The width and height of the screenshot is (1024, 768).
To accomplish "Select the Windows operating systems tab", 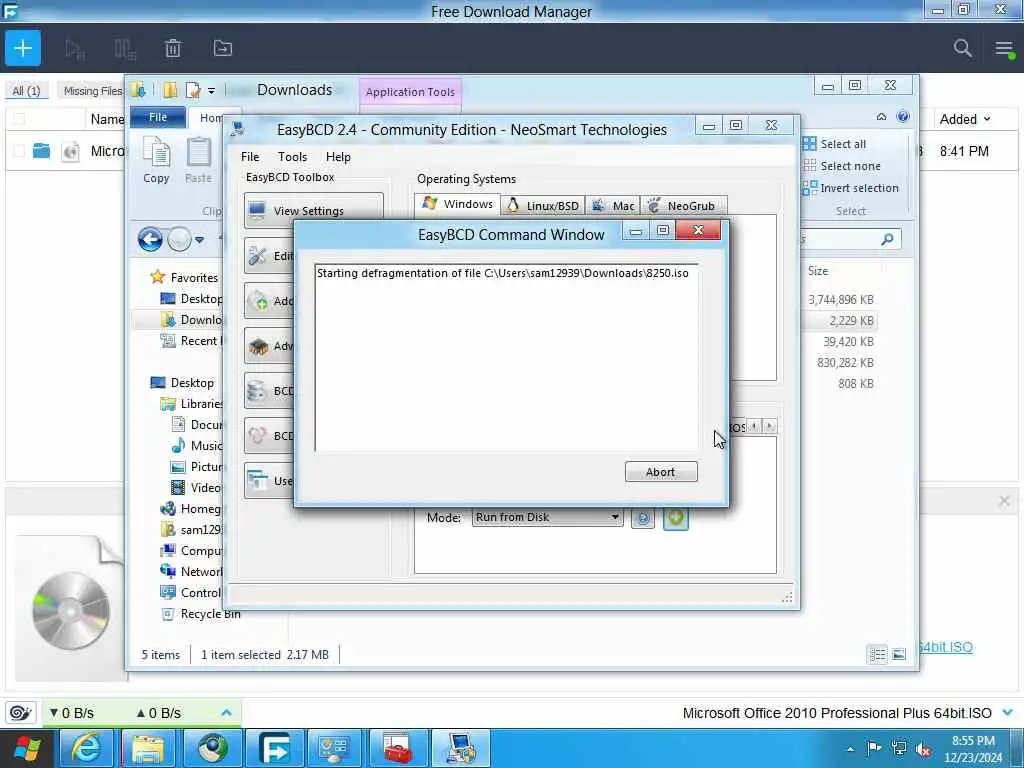I will tap(457, 204).
